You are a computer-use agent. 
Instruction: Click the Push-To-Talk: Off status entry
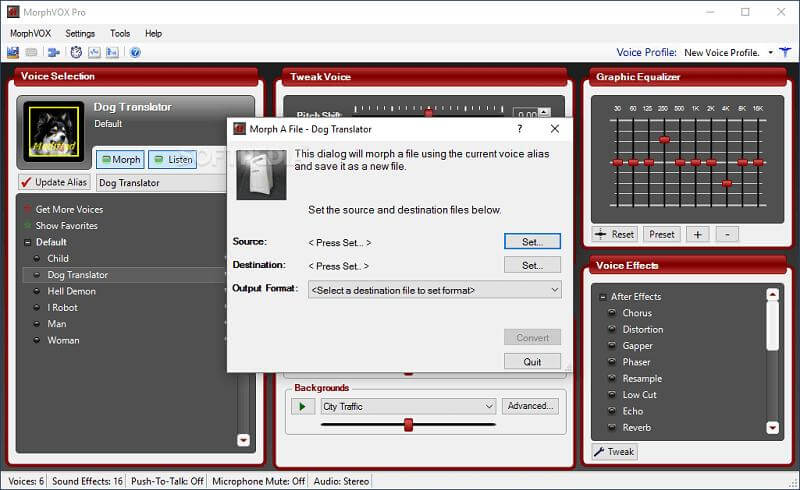click(x=167, y=481)
